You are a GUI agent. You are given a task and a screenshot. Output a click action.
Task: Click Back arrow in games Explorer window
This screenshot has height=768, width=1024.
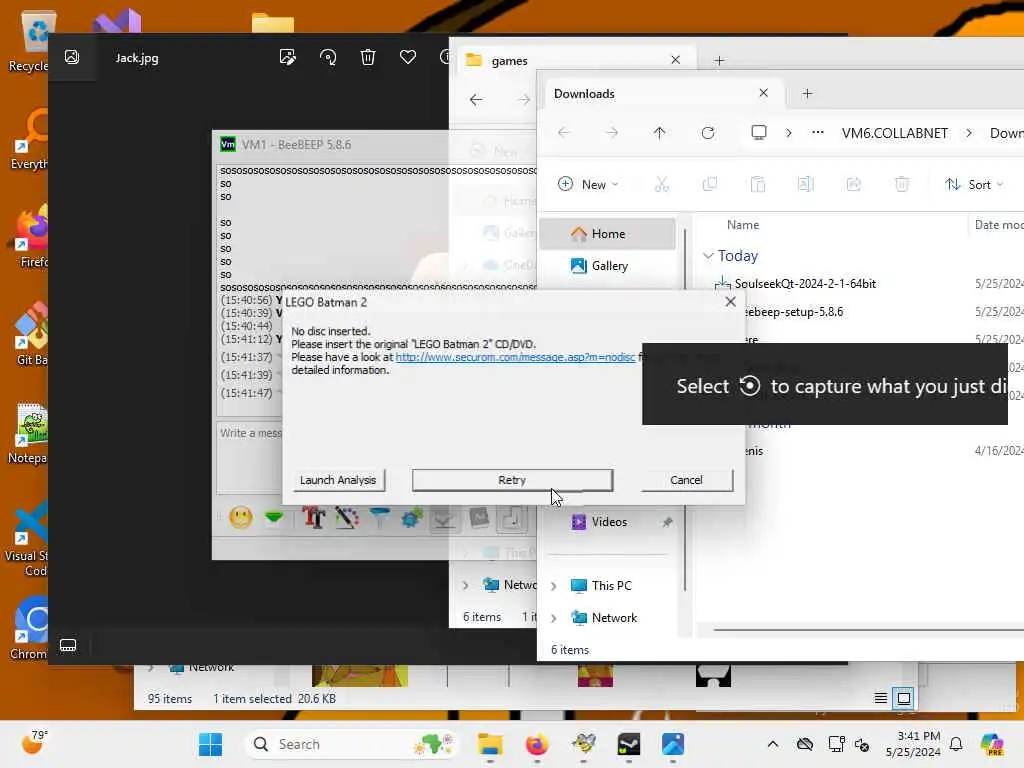click(x=476, y=100)
